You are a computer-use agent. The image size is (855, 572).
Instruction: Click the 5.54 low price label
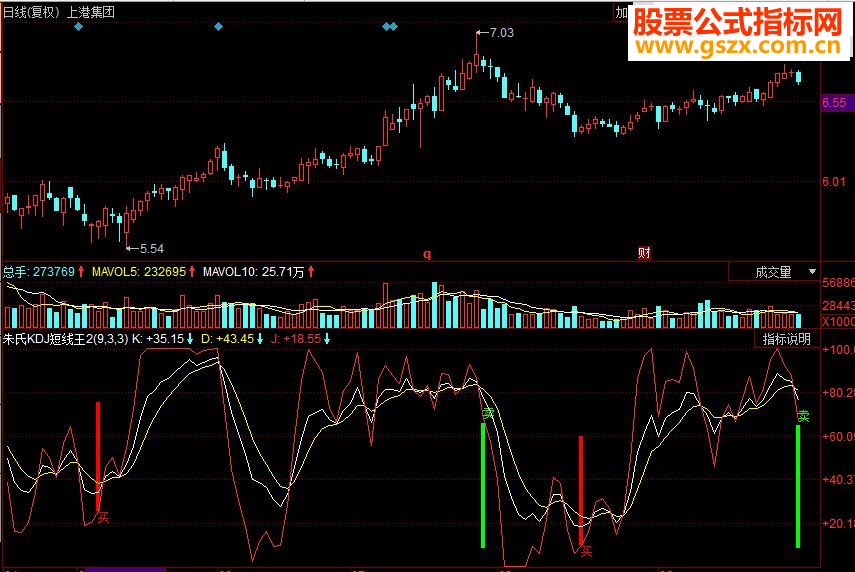152,249
